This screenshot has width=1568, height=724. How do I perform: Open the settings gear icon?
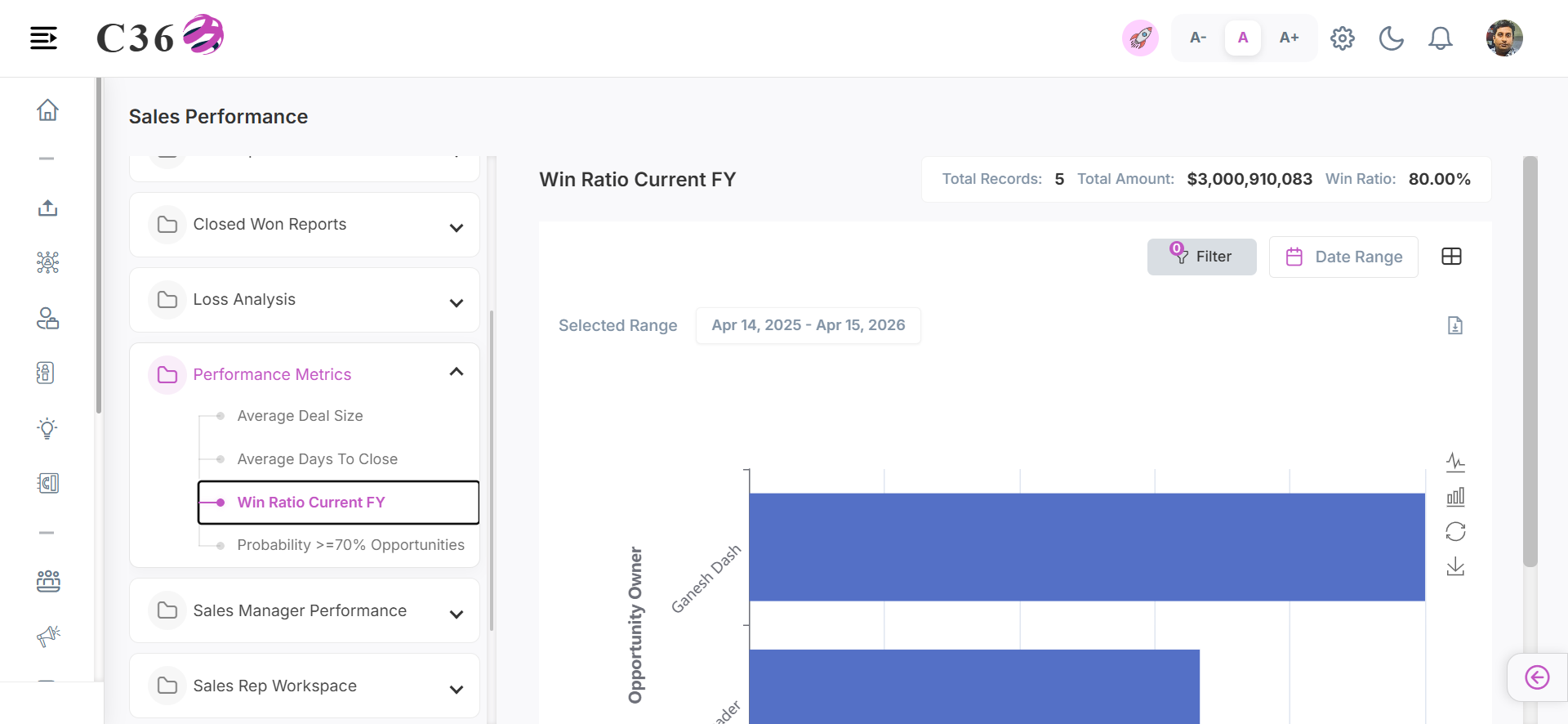tap(1342, 38)
